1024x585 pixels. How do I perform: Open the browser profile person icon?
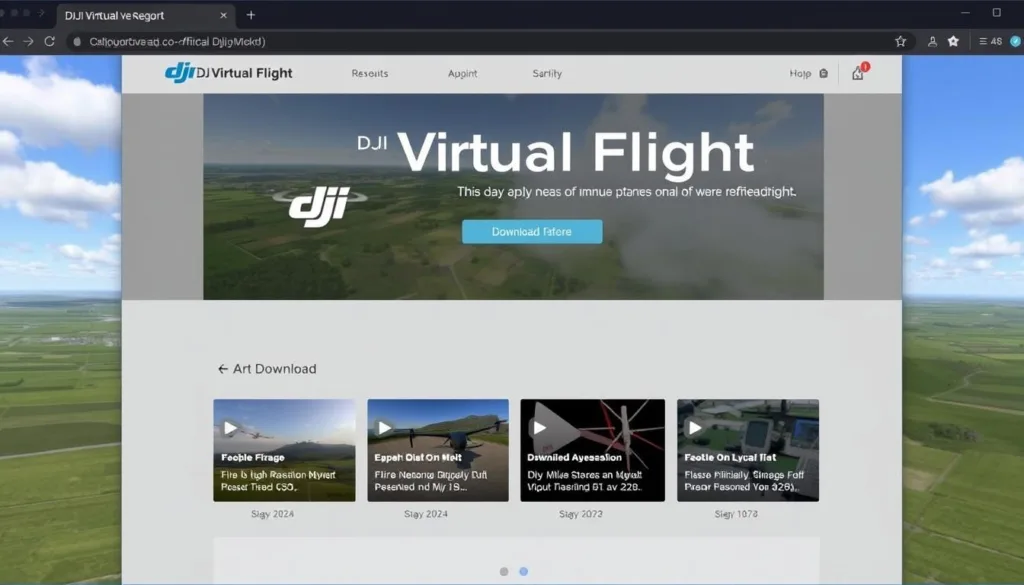[x=933, y=41]
